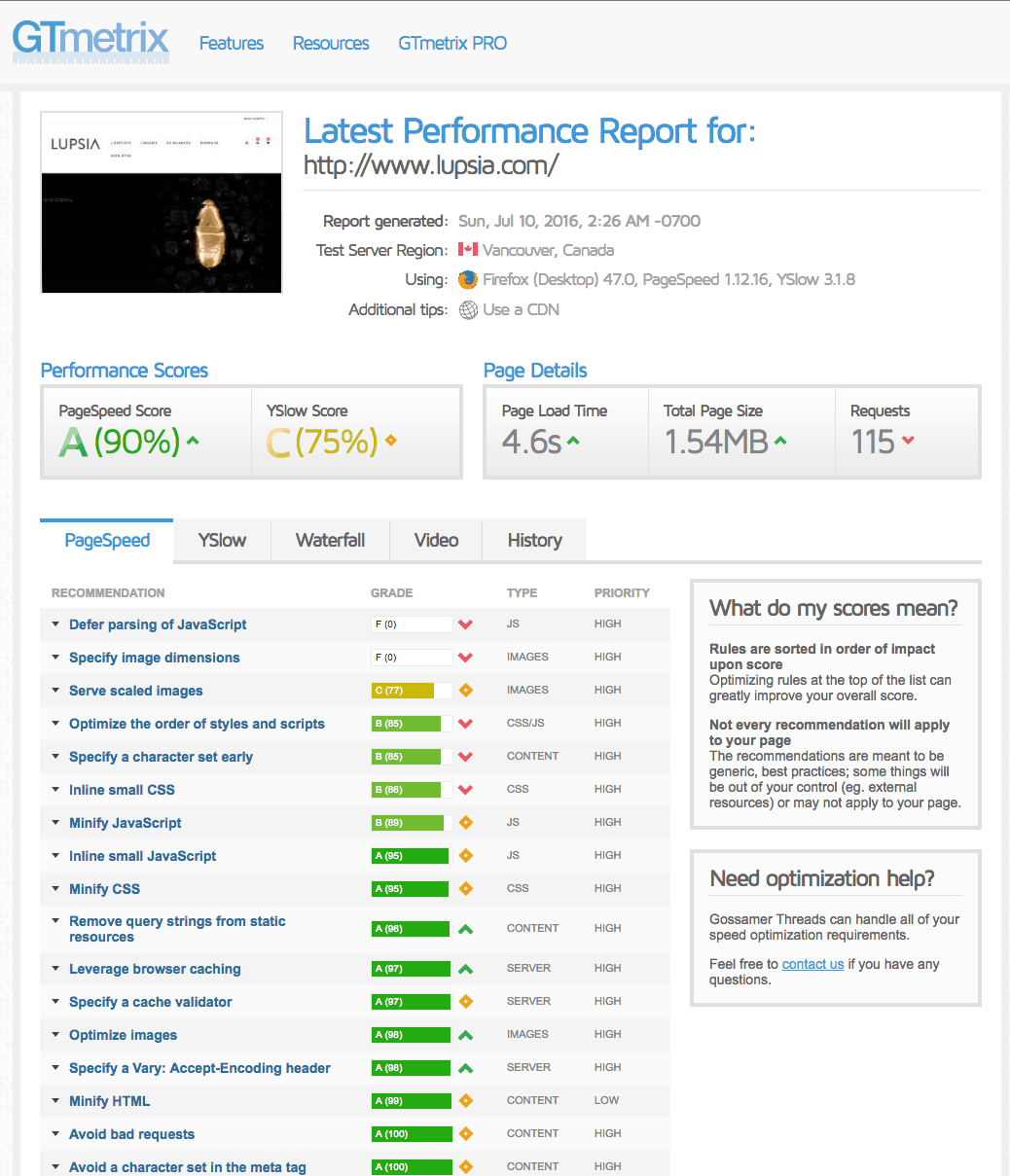
Task: Click orange diamond in Inline small JavaScript row
Action: point(465,856)
